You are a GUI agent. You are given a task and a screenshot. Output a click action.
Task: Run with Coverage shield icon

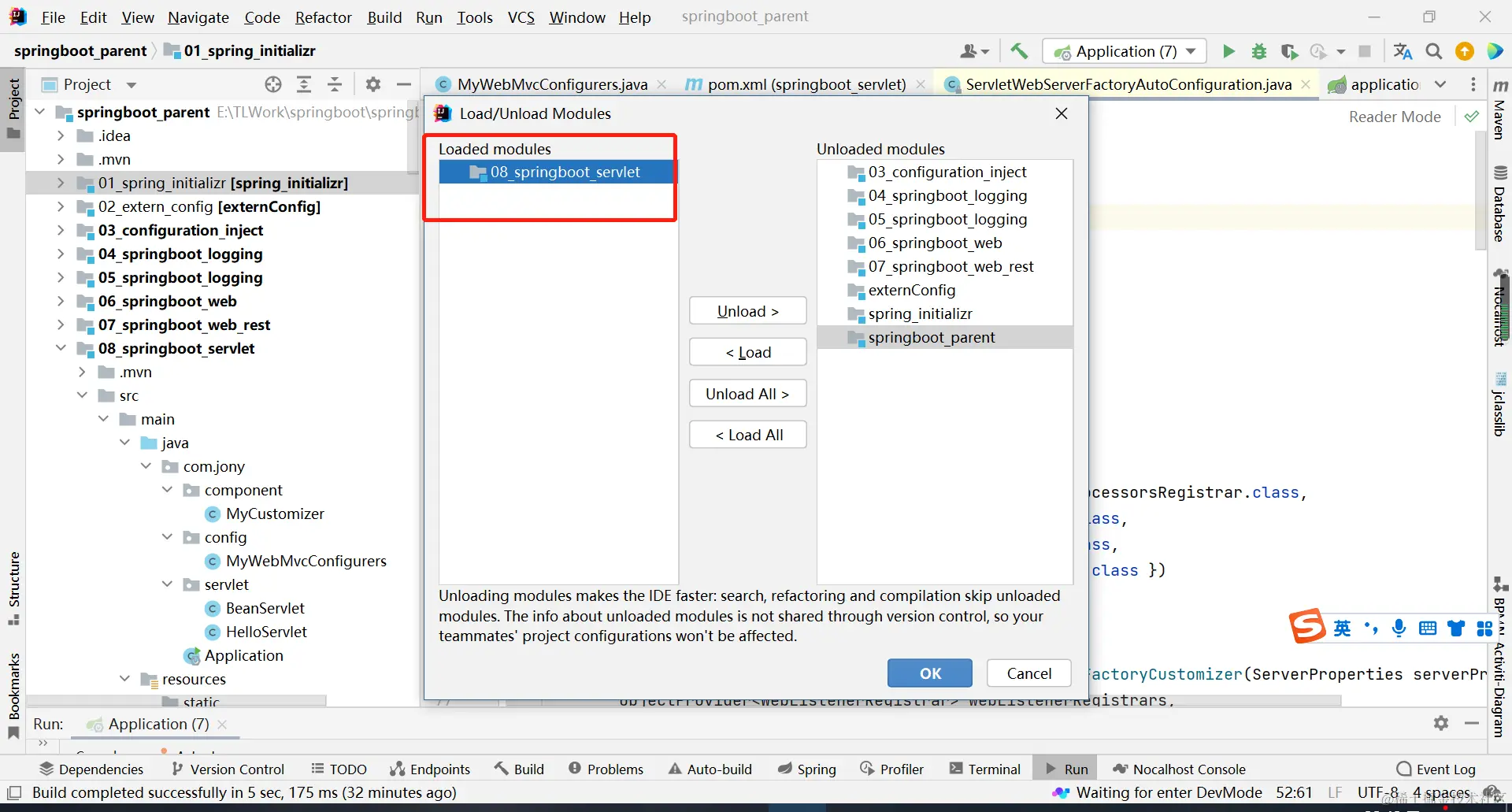[1289, 51]
